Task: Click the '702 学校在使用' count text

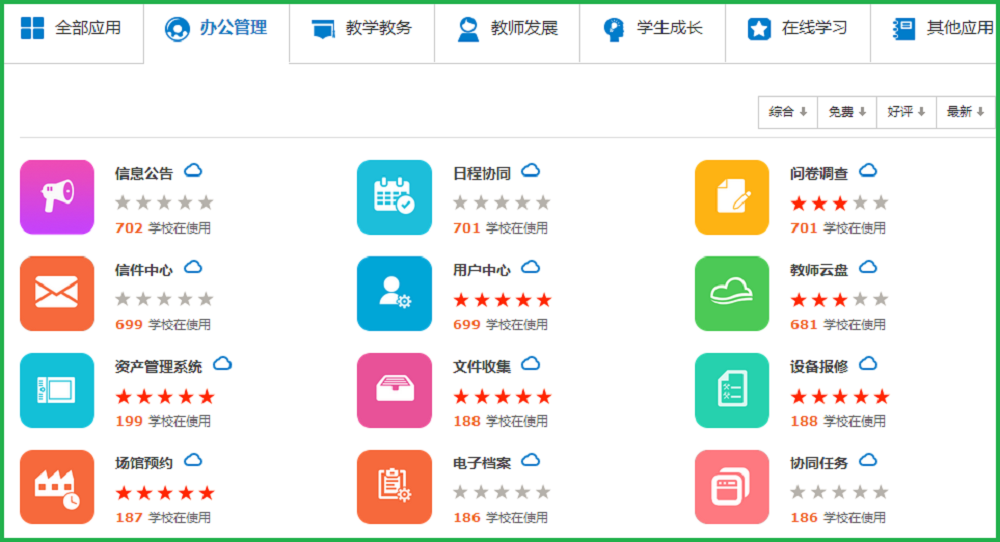Action: point(163,228)
